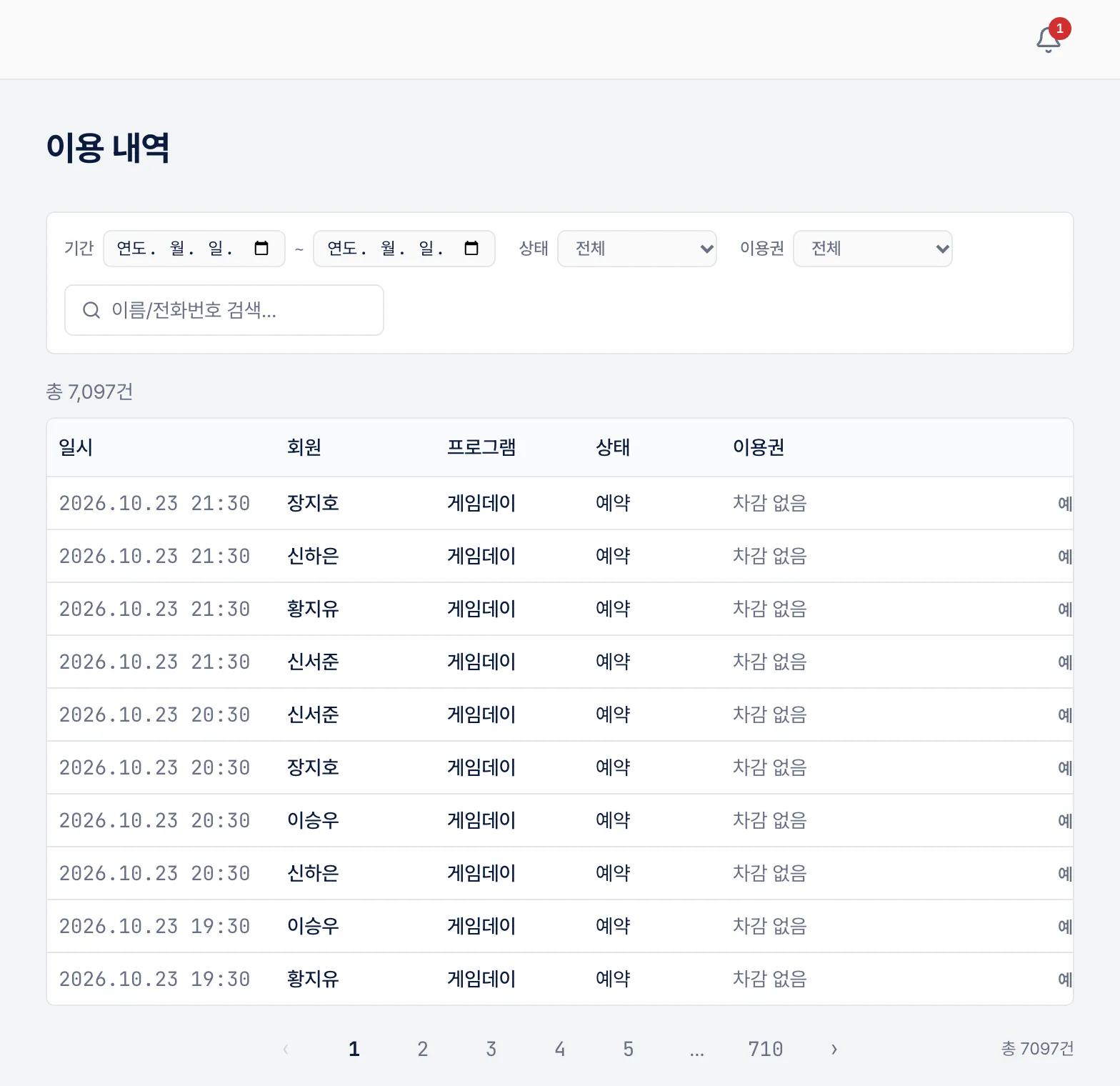The image size is (1120, 1086).
Task: Select 신서준 in the 21:30 row
Action: coord(313,662)
